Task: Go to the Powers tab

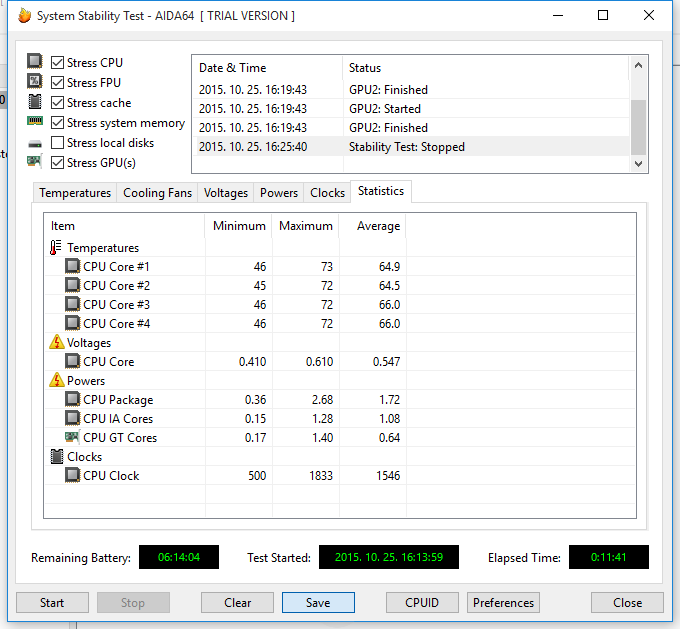Action: [x=279, y=193]
